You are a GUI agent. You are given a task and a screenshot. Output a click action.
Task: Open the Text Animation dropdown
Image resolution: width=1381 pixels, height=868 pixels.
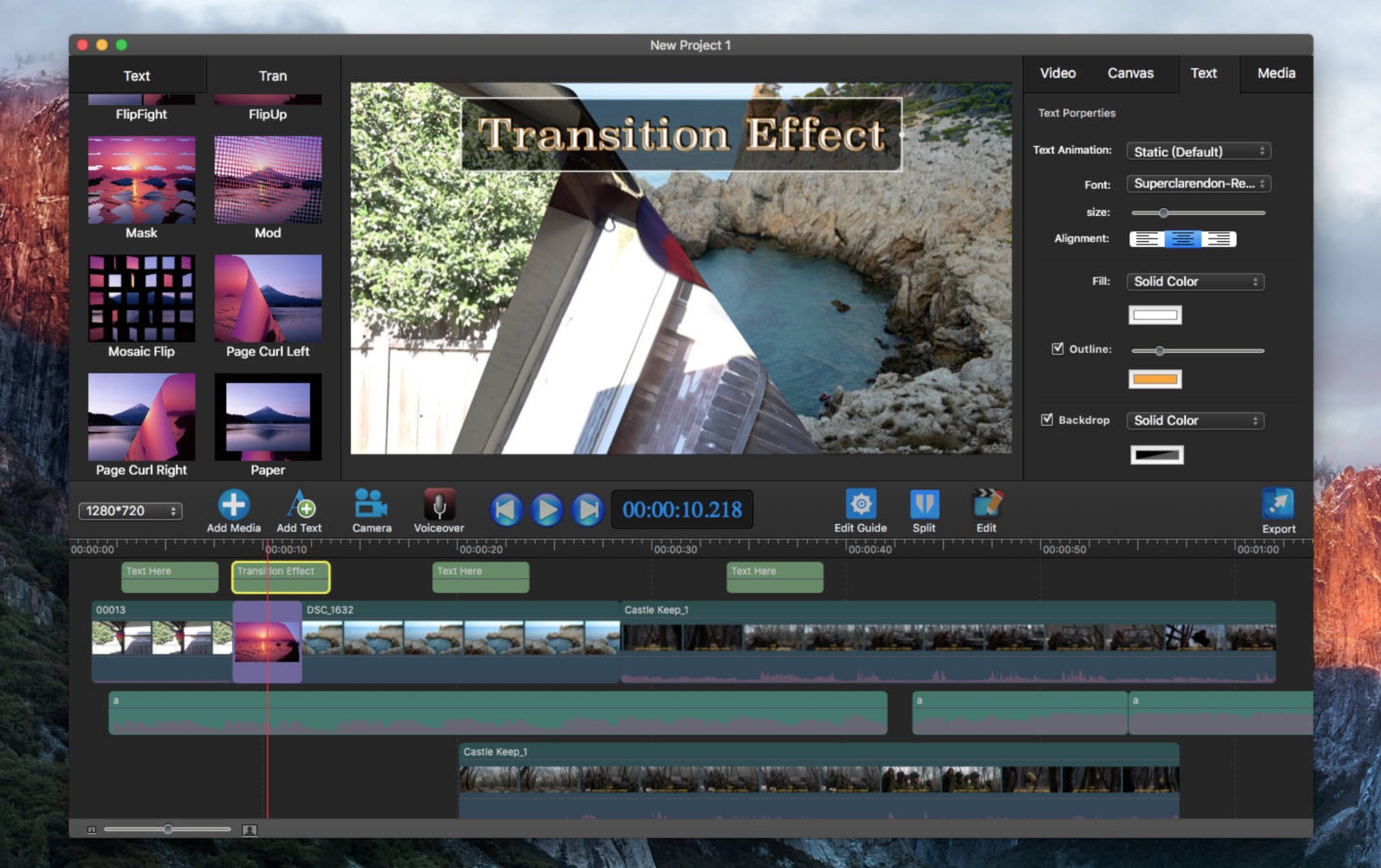pyautogui.click(x=1198, y=152)
